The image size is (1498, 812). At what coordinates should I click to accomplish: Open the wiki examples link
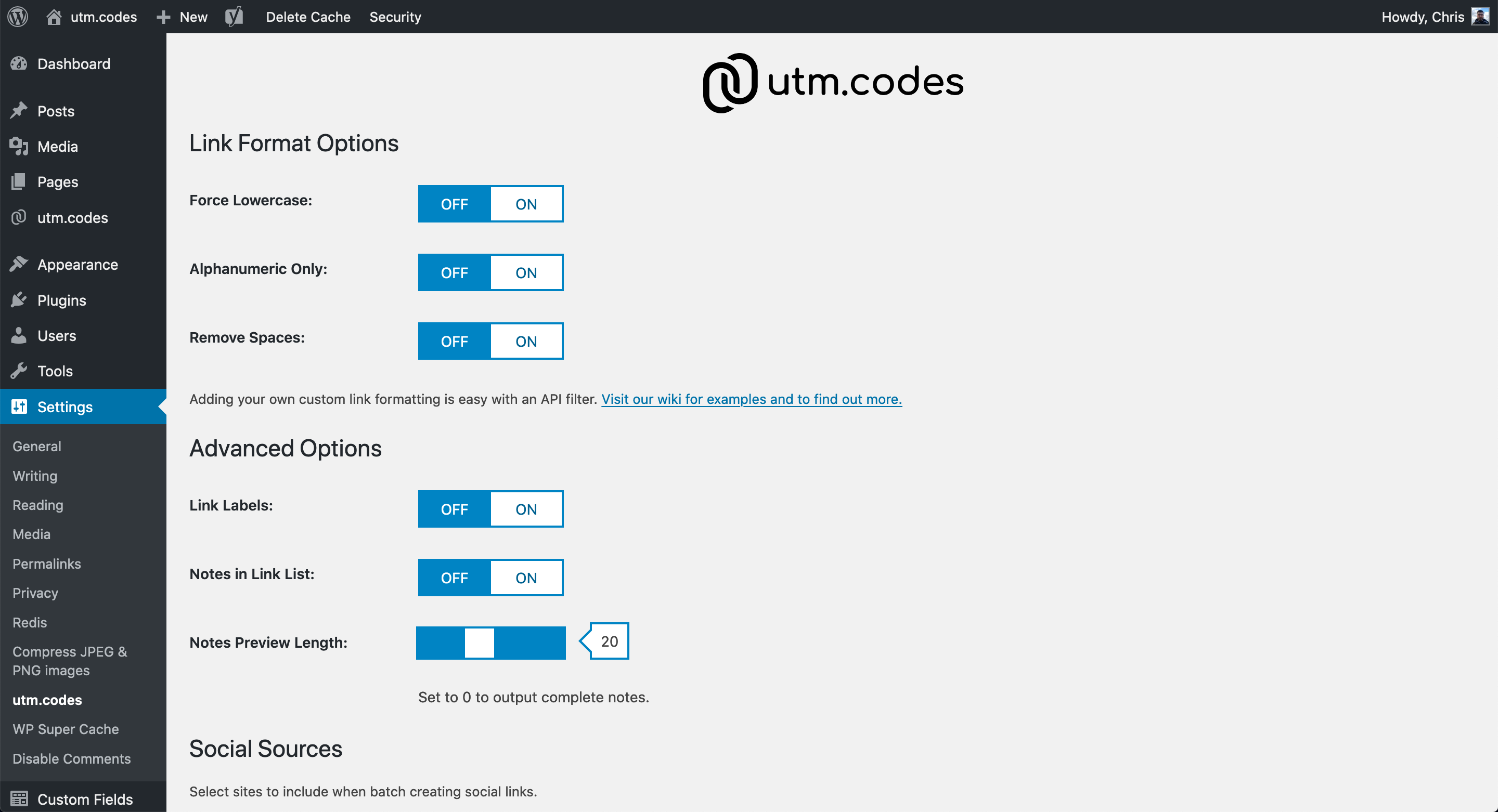point(751,399)
